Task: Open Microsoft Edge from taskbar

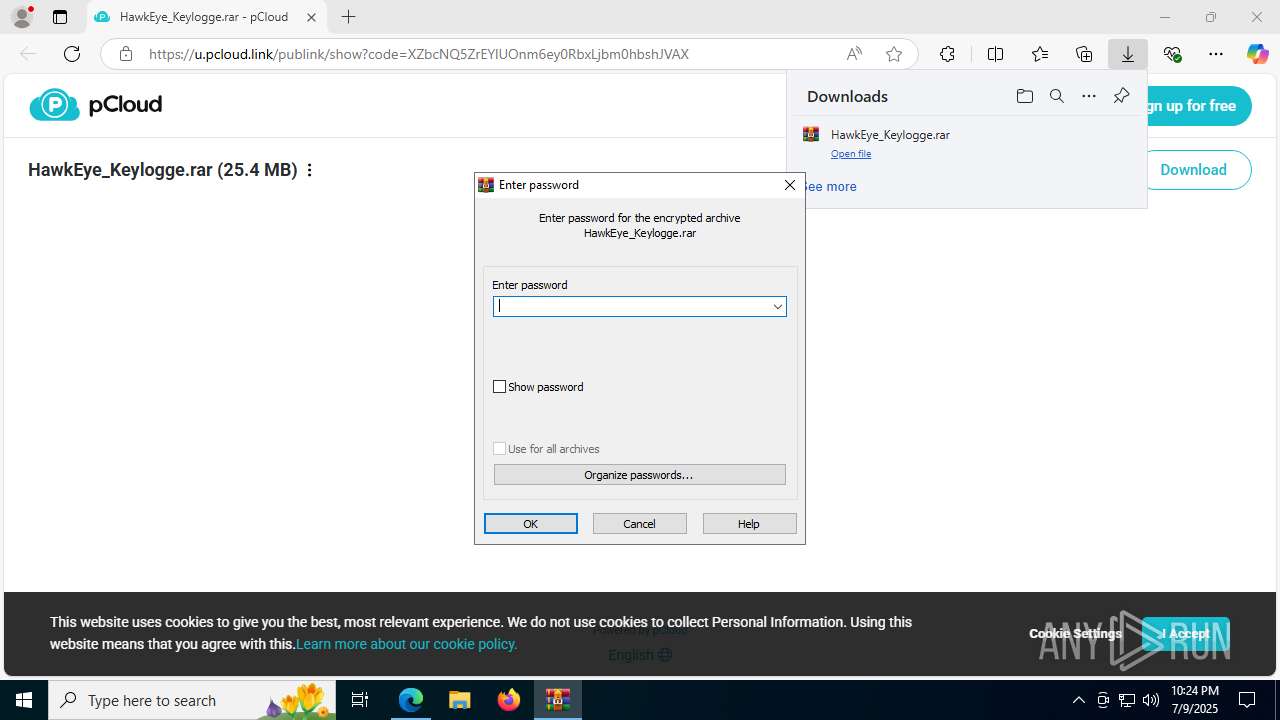Action: point(411,700)
